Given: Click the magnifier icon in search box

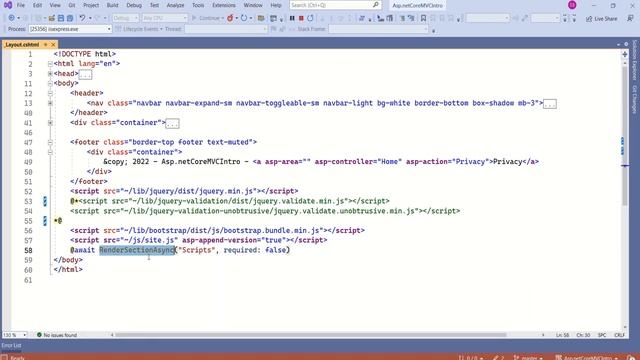Looking at the screenshot, I should tap(376, 5).
